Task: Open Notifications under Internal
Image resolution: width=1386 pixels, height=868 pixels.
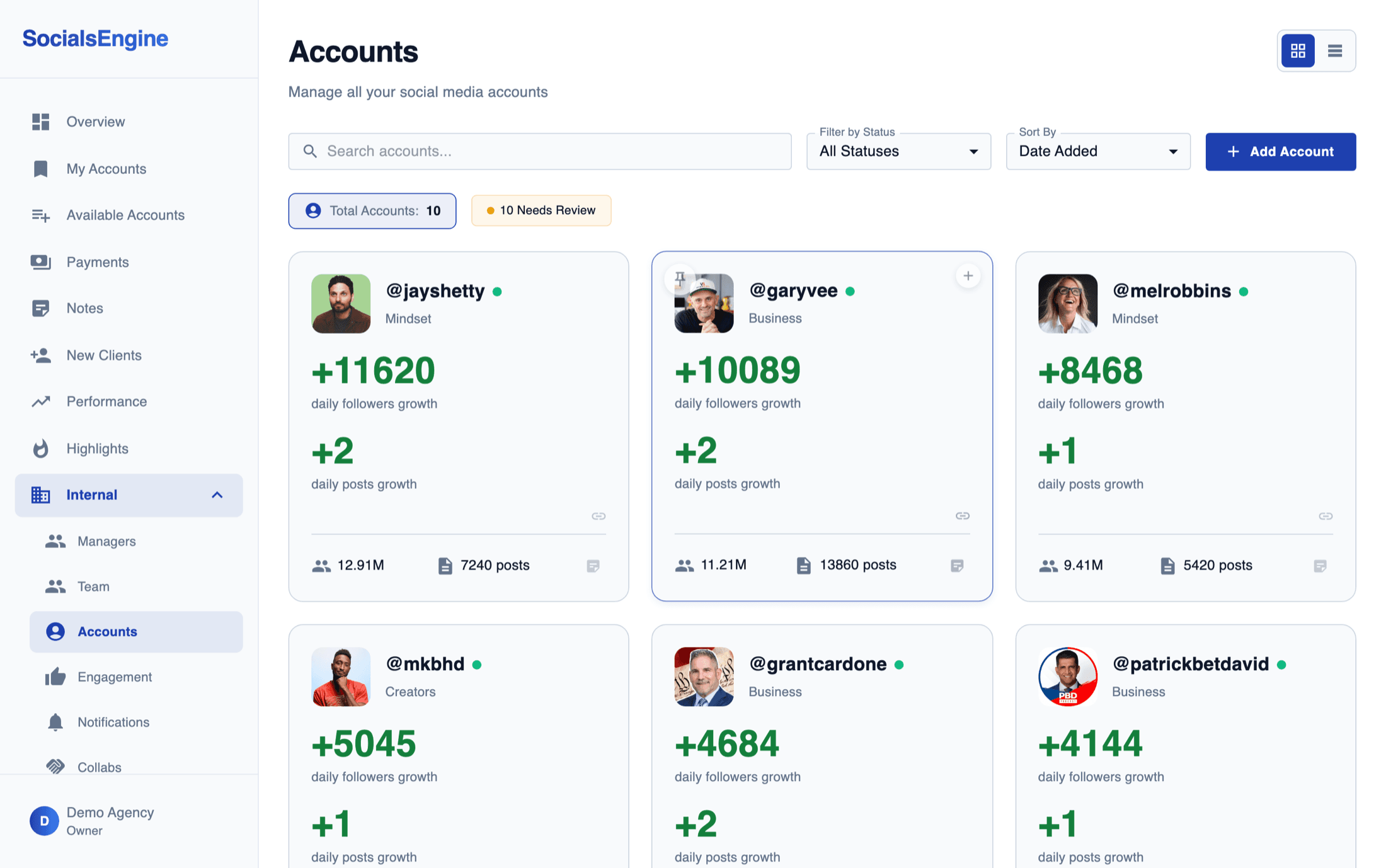Action: [x=136, y=722]
